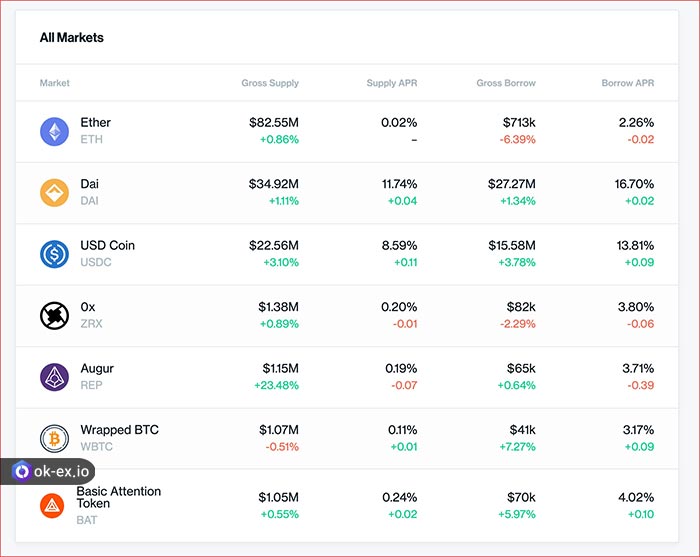This screenshot has height=557, width=700.
Task: Click the 2.26% borrow APR value
Action: click(x=636, y=122)
